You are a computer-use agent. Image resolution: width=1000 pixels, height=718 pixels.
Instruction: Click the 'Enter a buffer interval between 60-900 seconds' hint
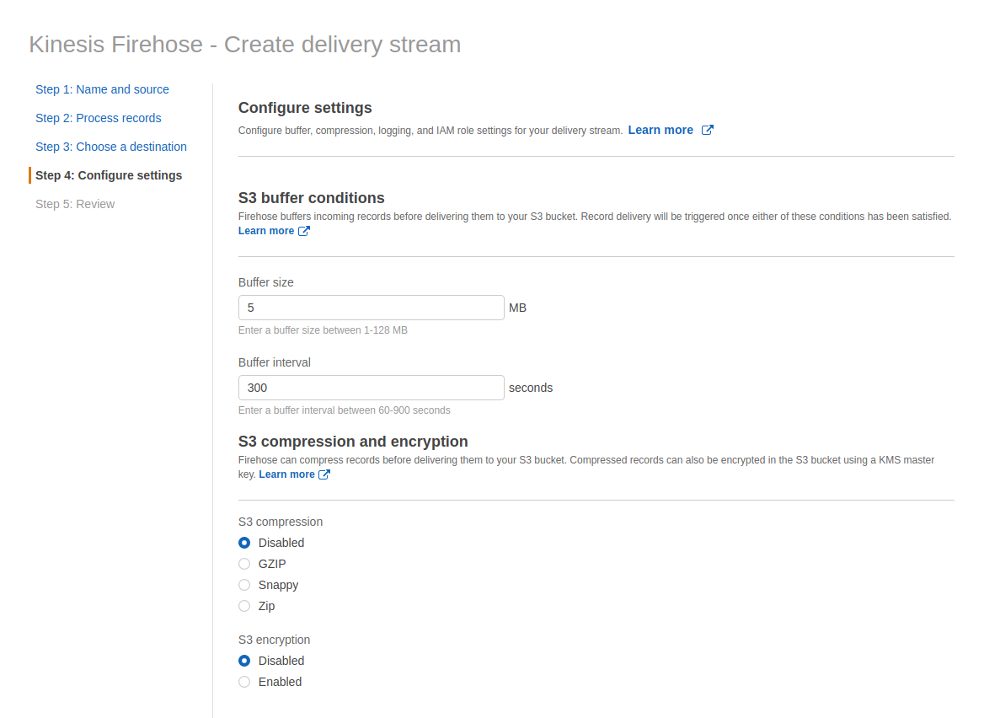344,411
